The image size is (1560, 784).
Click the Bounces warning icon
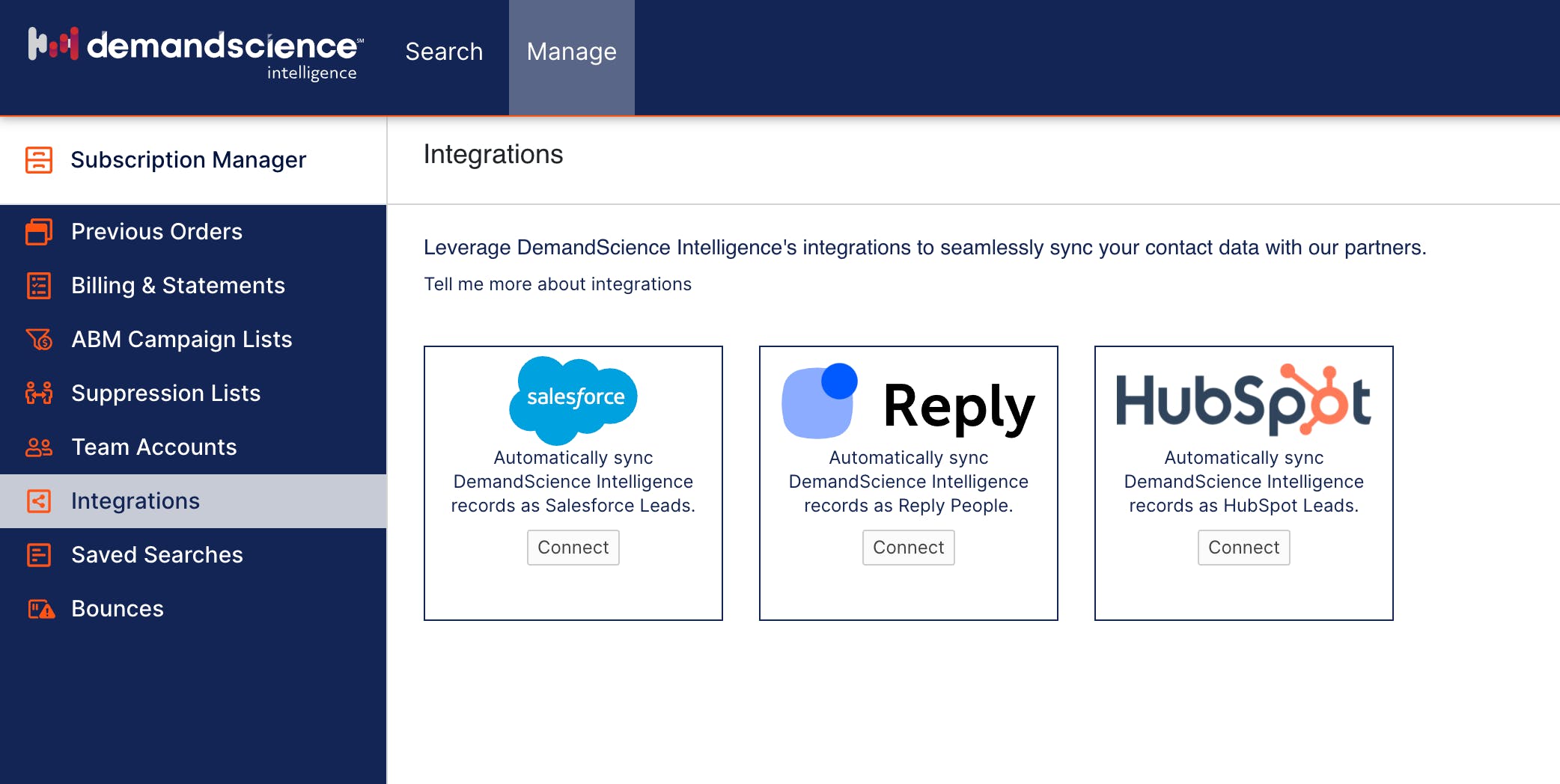[41, 609]
